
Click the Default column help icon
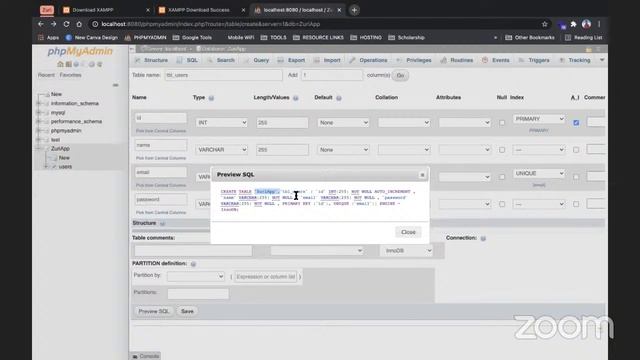pyautogui.click(x=339, y=98)
